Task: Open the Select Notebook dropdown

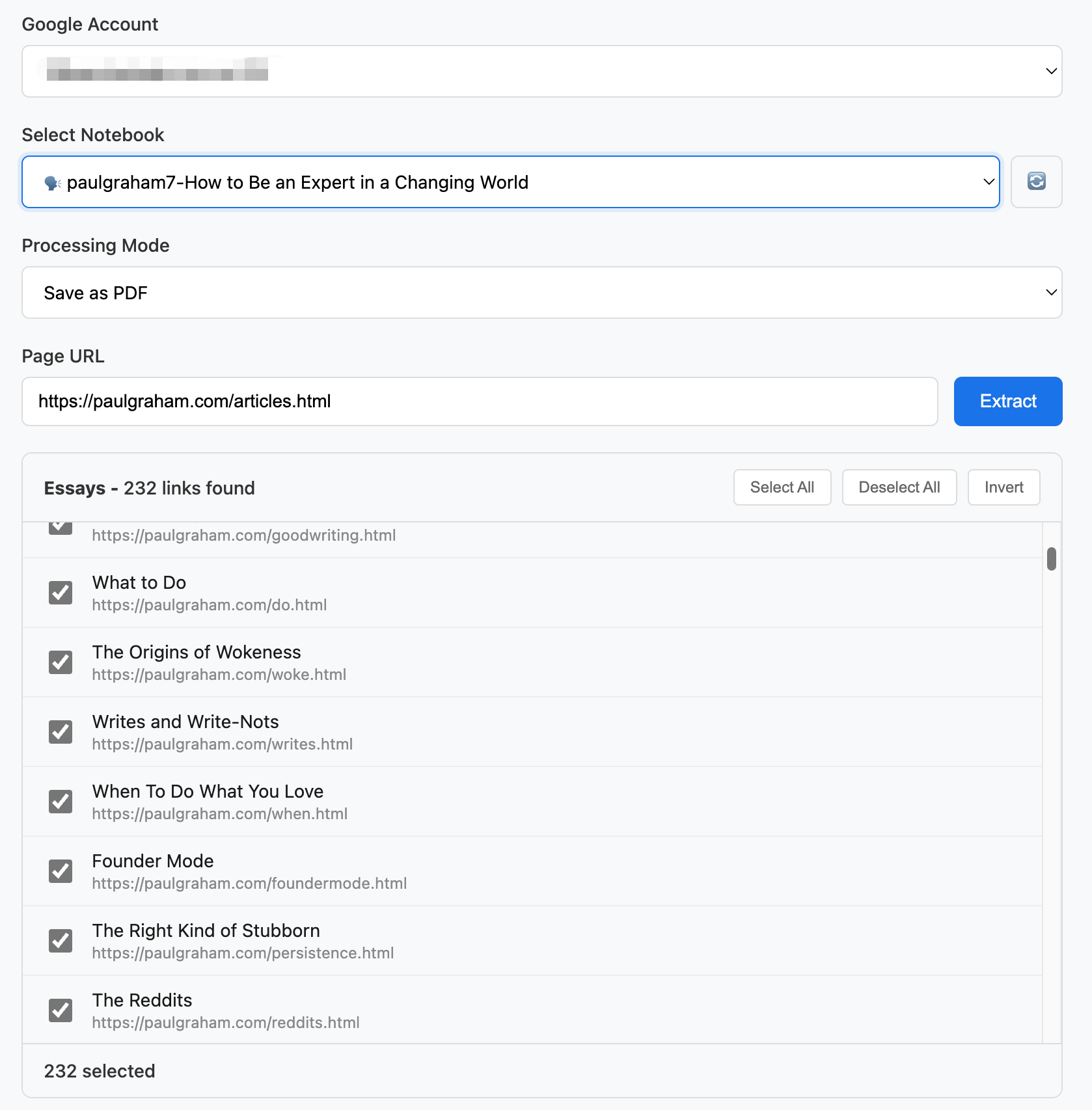Action: (x=511, y=182)
